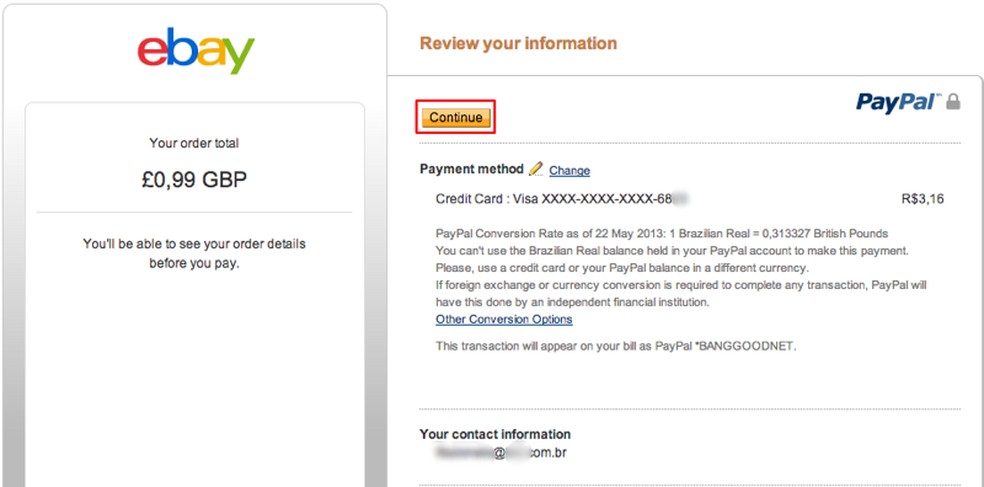The image size is (984, 487).
Task: Click the order details notice text
Action: pos(194,254)
